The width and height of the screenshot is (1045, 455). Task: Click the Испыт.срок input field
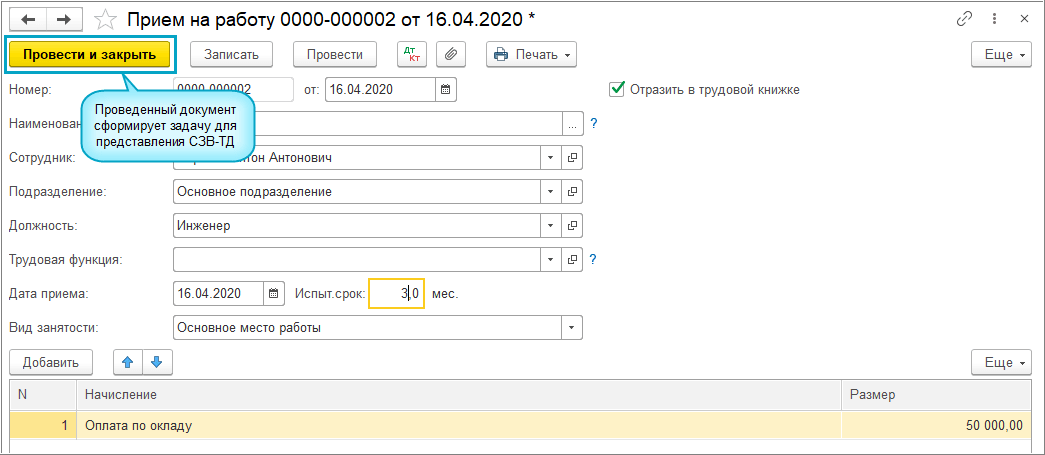pyautogui.click(x=396, y=293)
